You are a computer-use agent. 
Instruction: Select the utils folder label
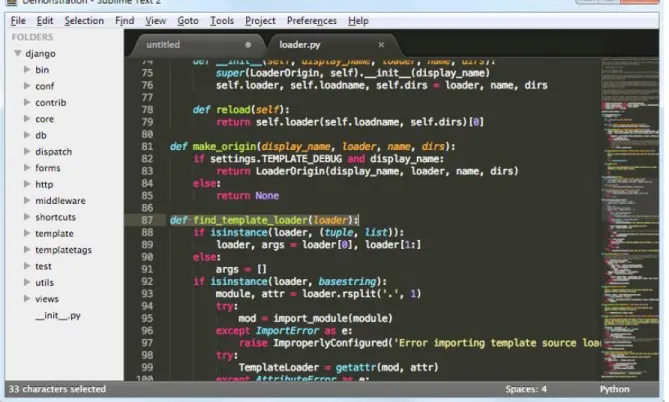click(x=44, y=283)
